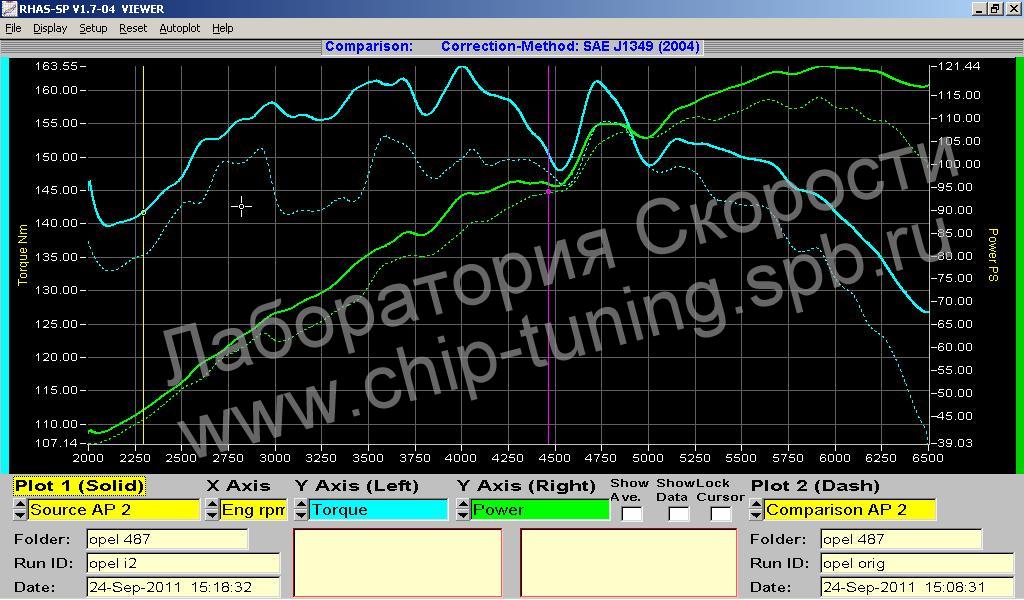
Task: Click the Plot 2 Folder field 'opel 487'
Action: coord(901,539)
